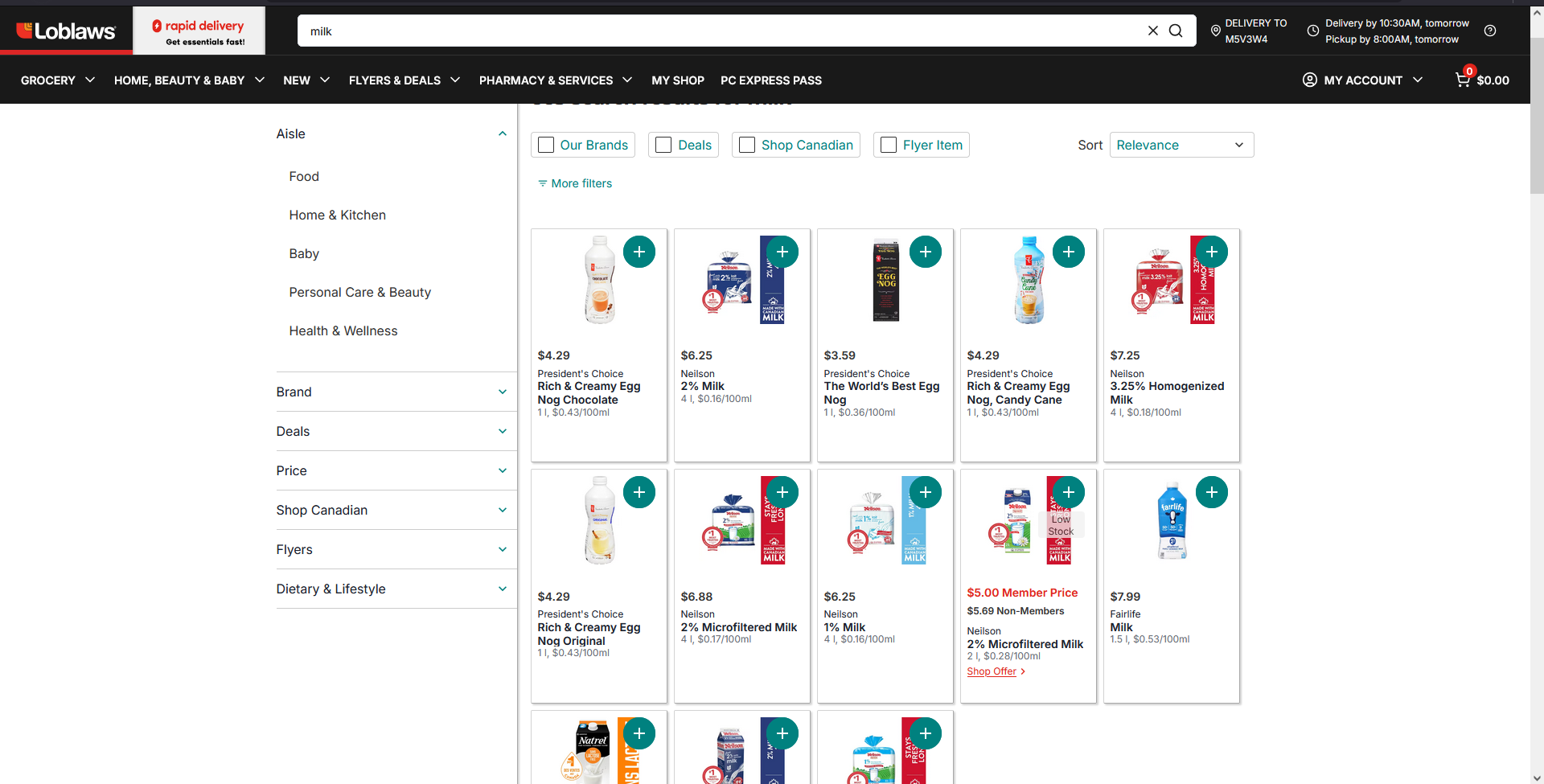Open the shopping cart icon
The width and height of the screenshot is (1544, 784).
1463,80
